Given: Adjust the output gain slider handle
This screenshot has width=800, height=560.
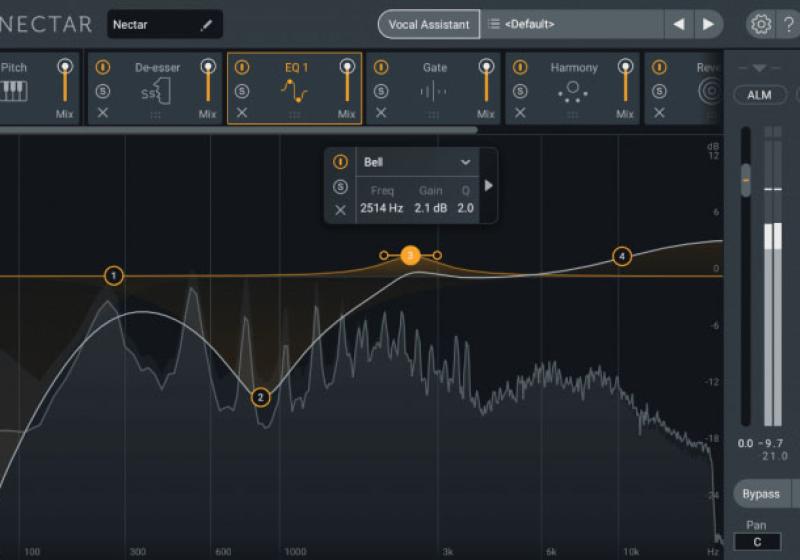Looking at the screenshot, I should coord(745,180).
